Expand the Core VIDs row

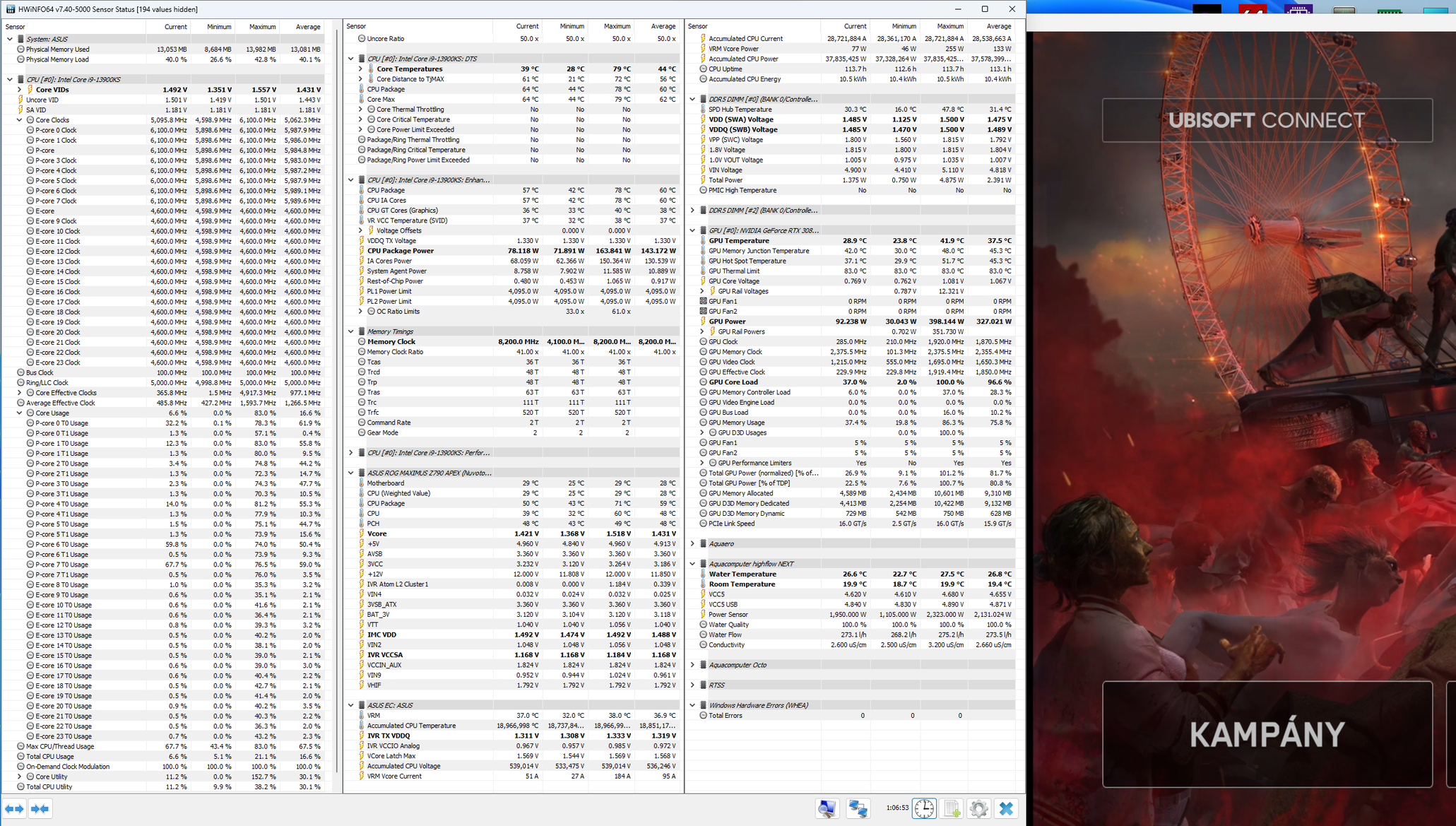point(20,90)
